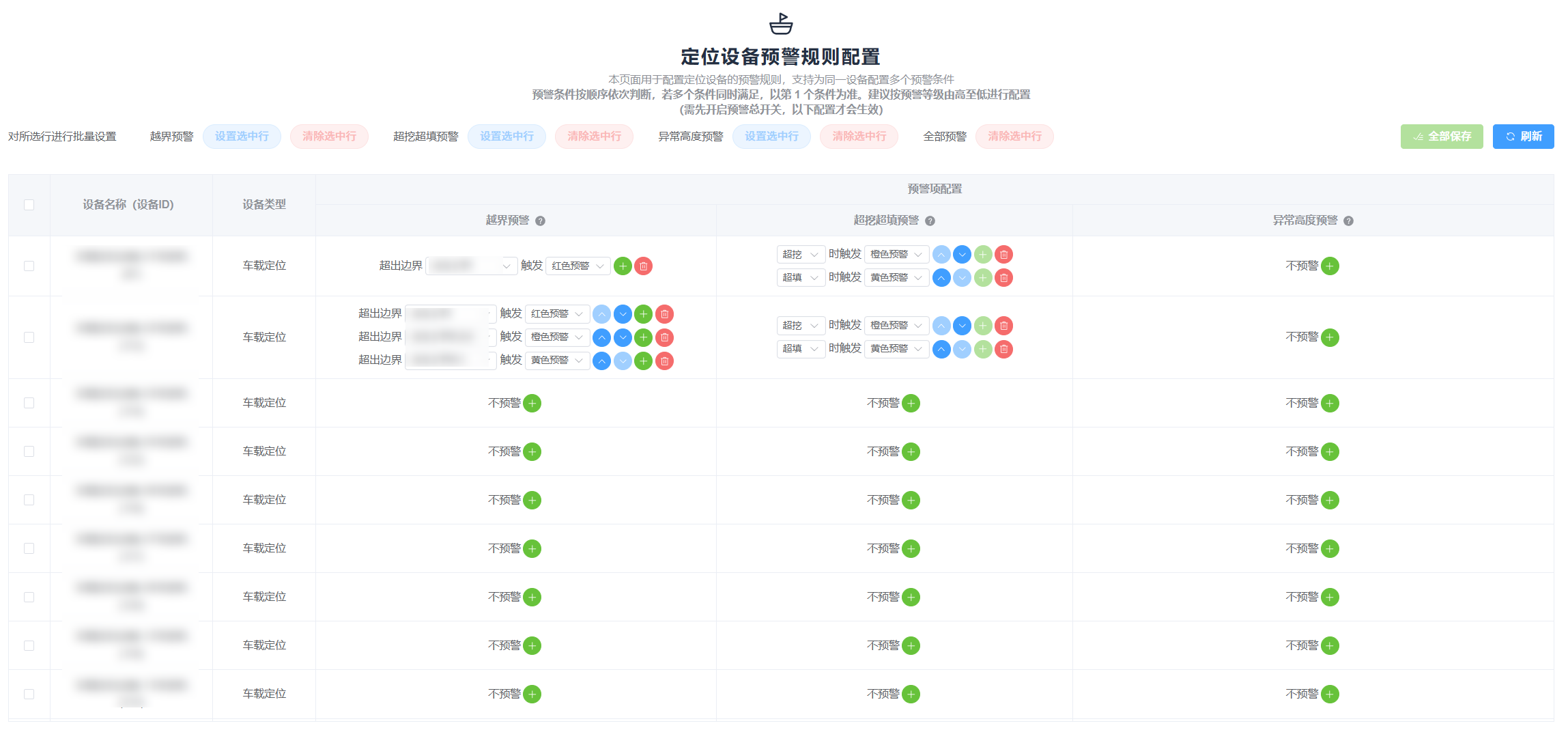Add a 异常高度预警 rule with the green plus
The width and height of the screenshot is (1568, 730).
pos(1330,266)
